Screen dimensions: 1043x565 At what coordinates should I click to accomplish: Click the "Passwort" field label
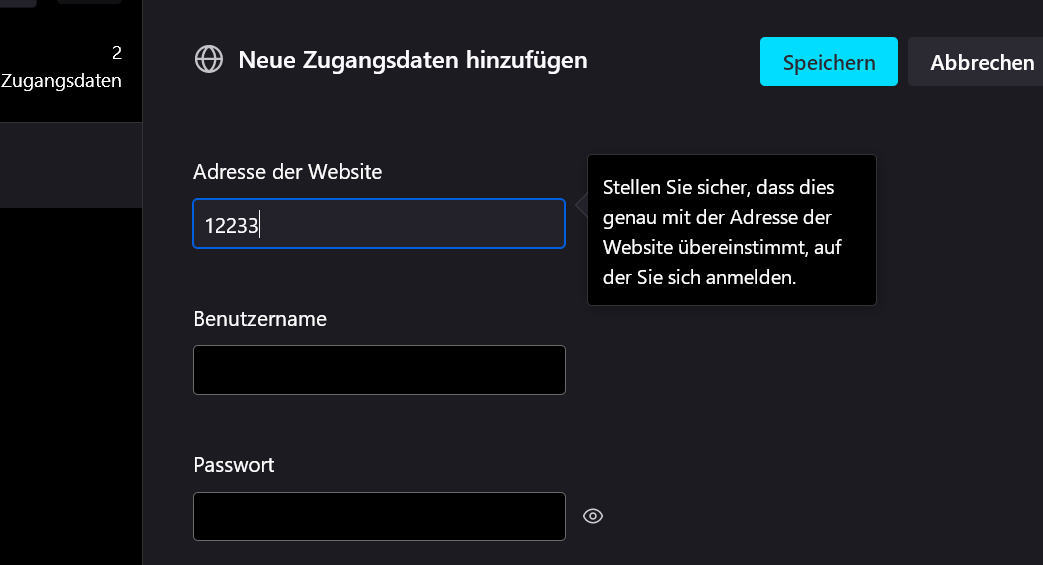pyautogui.click(x=233, y=465)
